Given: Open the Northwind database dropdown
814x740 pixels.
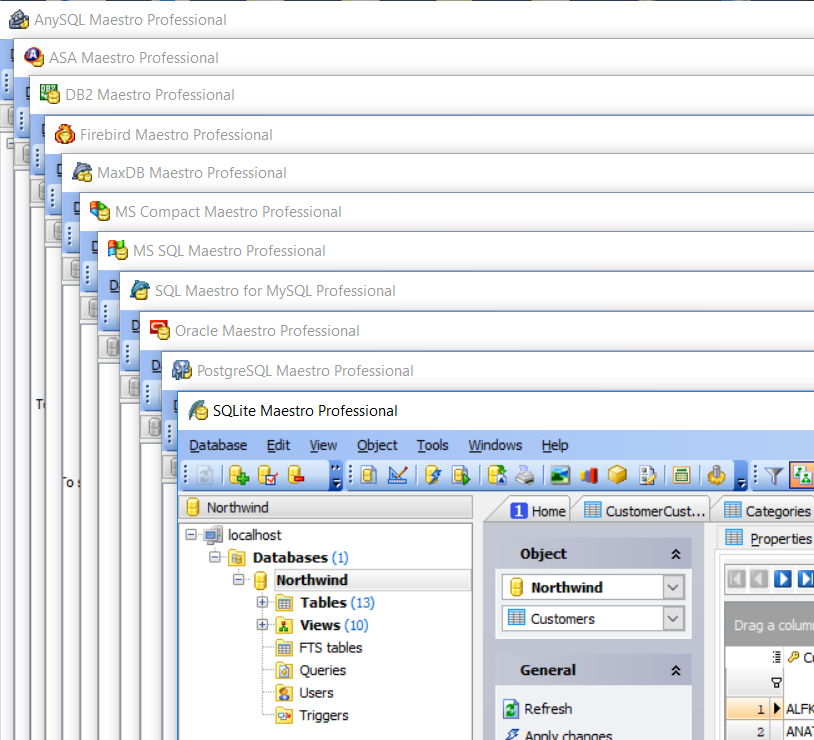Looking at the screenshot, I should tap(673, 587).
